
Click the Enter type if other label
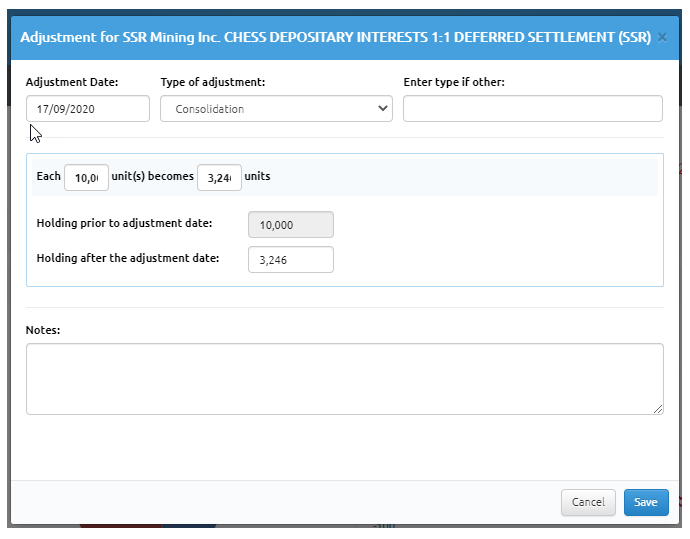[454, 82]
